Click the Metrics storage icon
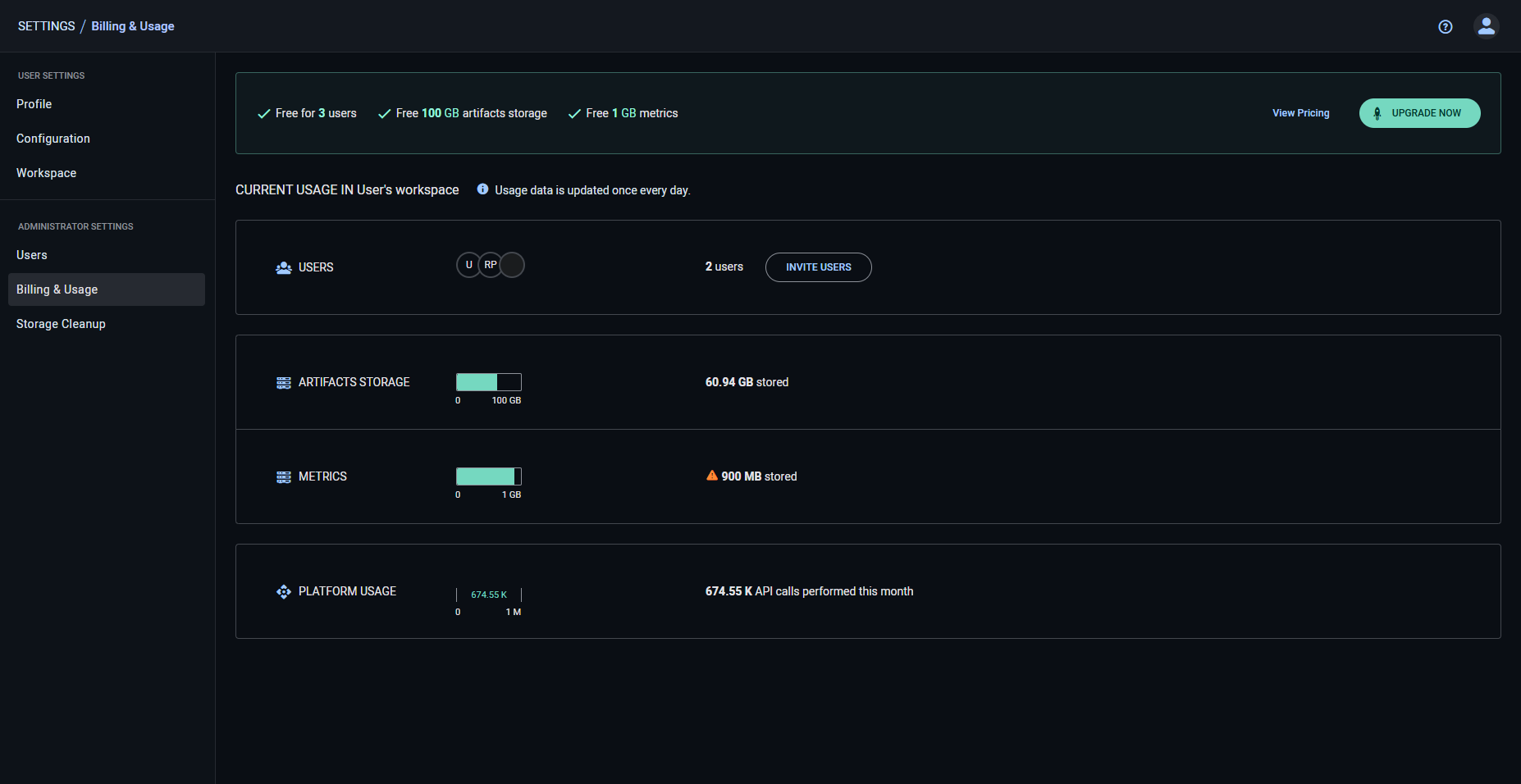This screenshot has width=1521, height=784. 283,476
